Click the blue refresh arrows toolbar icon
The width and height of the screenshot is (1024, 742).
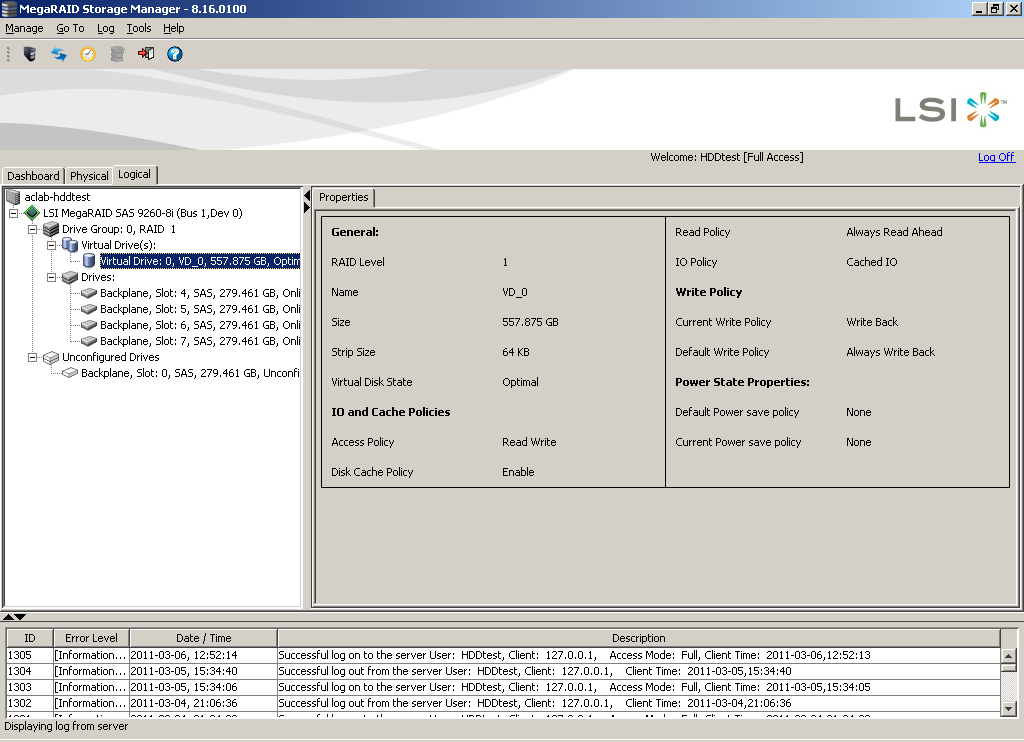[59, 54]
